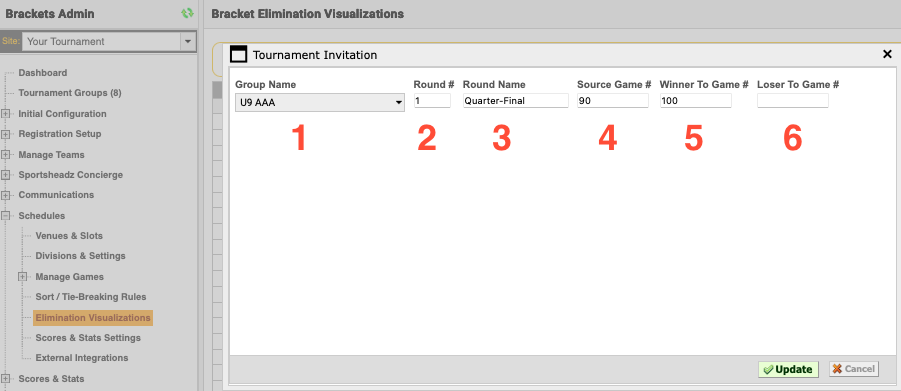Go to Dashboard in sidebar

point(43,73)
